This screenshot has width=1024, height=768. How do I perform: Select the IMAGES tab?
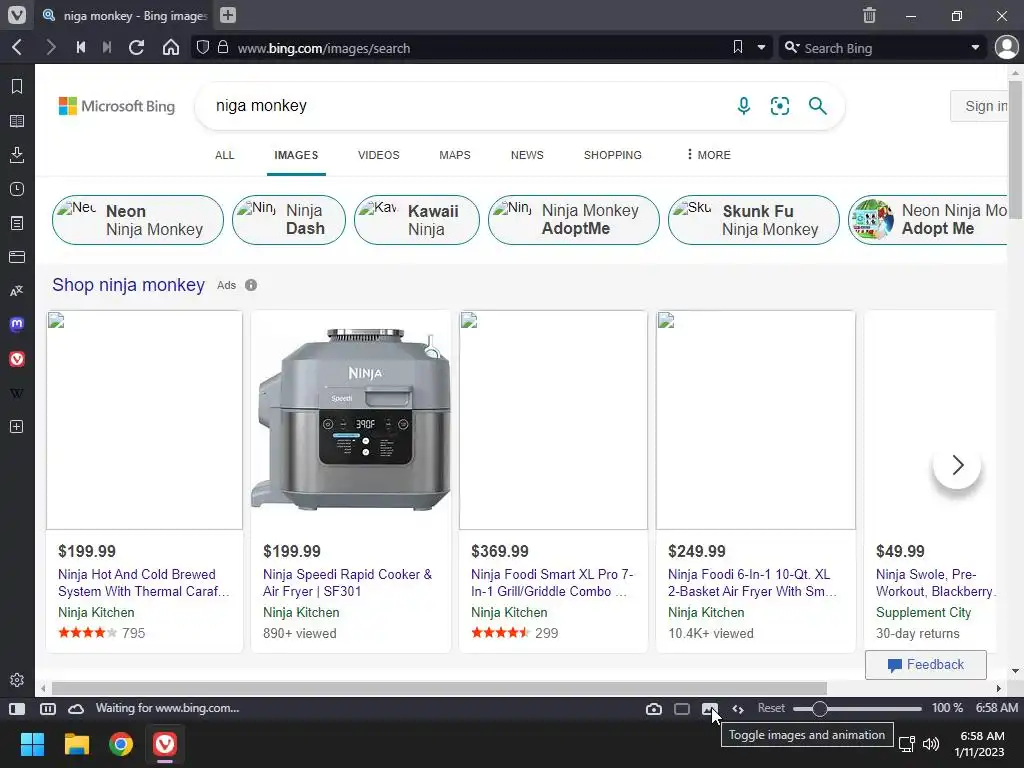tap(296, 155)
